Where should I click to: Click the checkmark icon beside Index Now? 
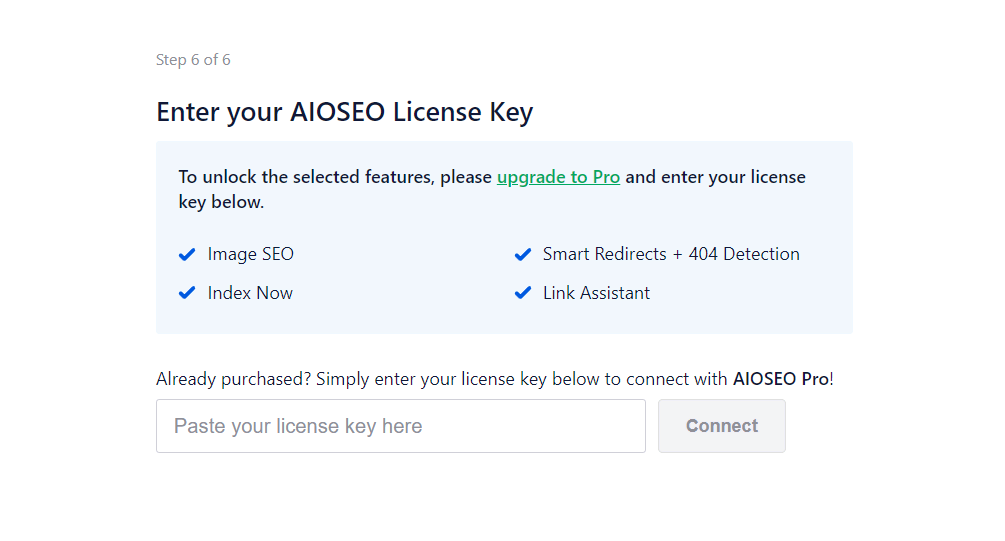click(x=186, y=293)
